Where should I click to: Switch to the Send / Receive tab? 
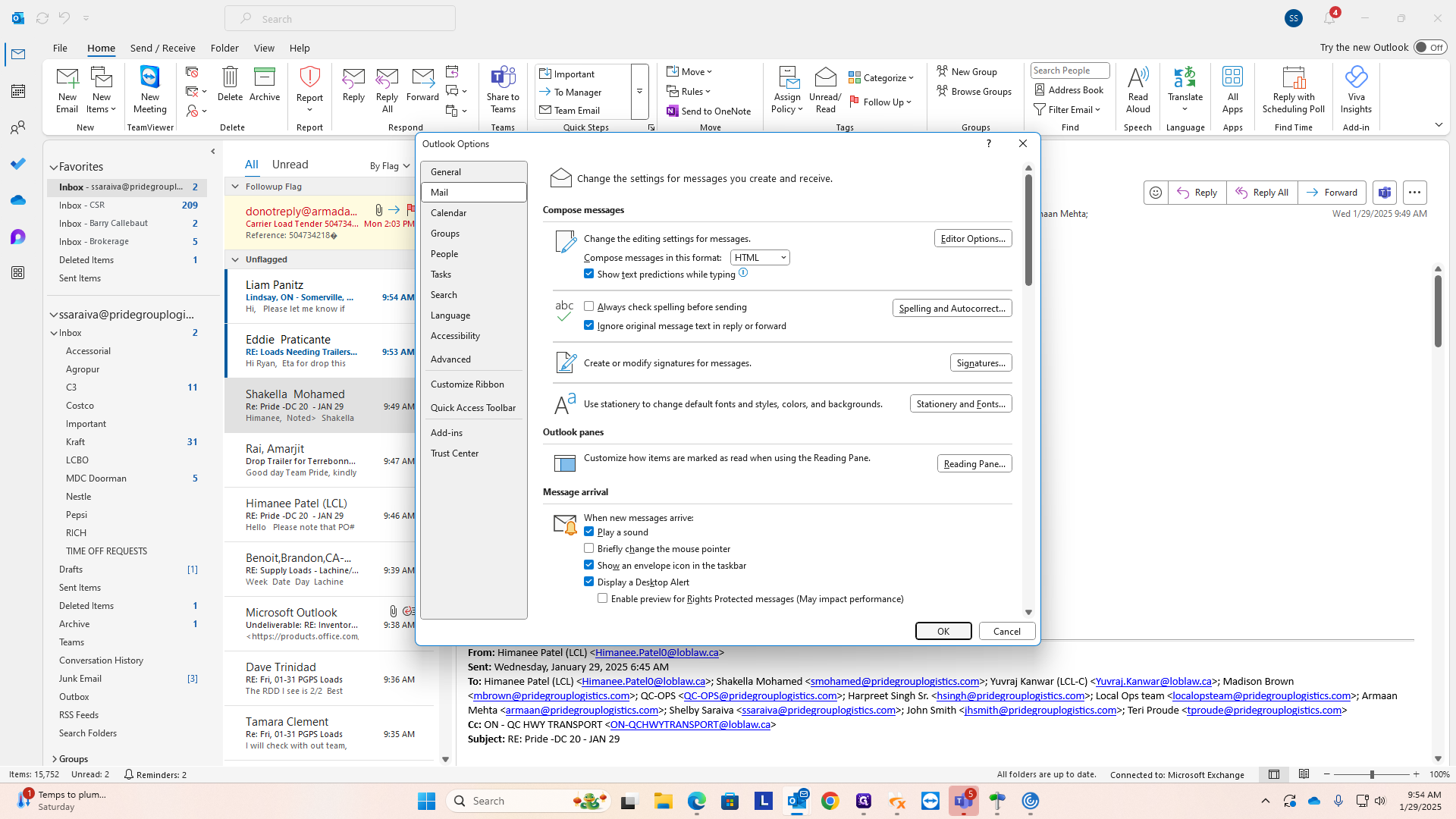pos(162,48)
